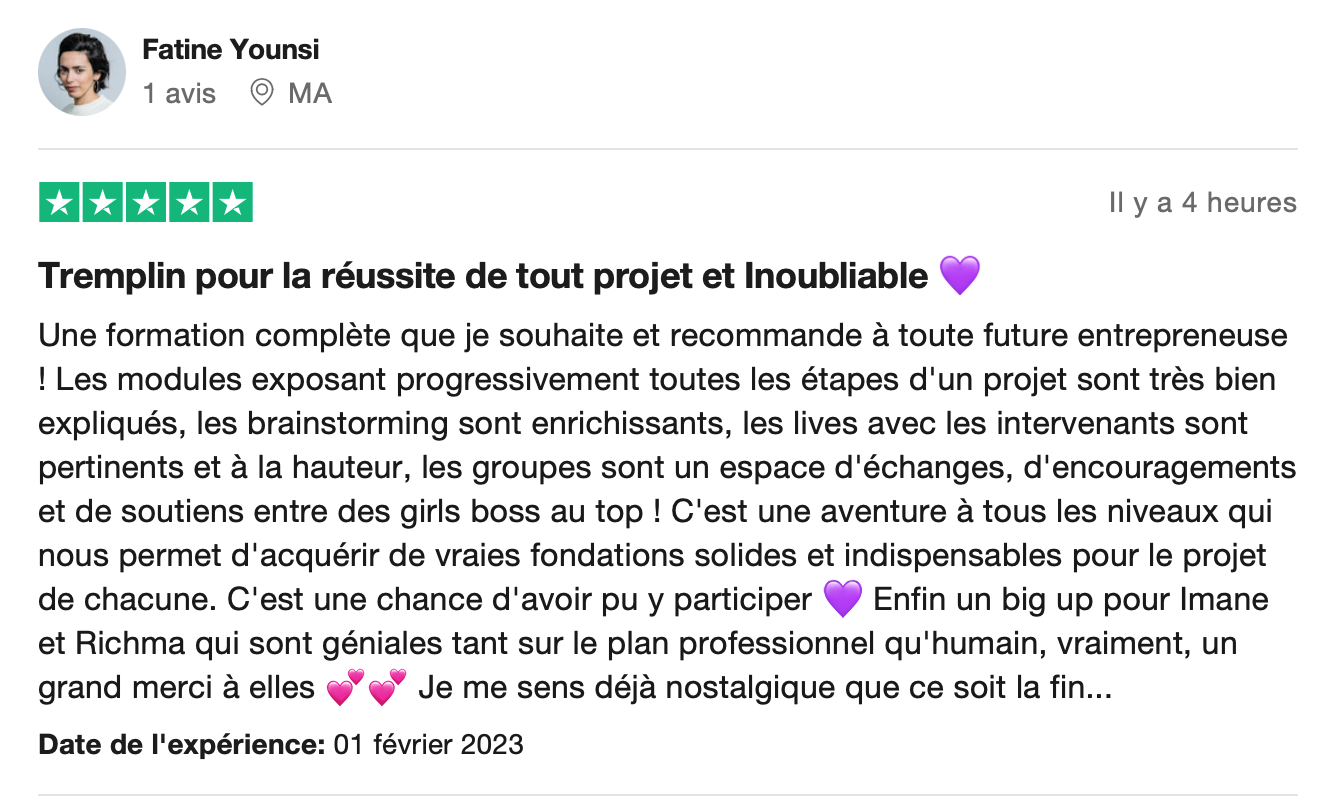Click the purple heart after 'y participer'
The image size is (1328, 800).
tap(842, 600)
